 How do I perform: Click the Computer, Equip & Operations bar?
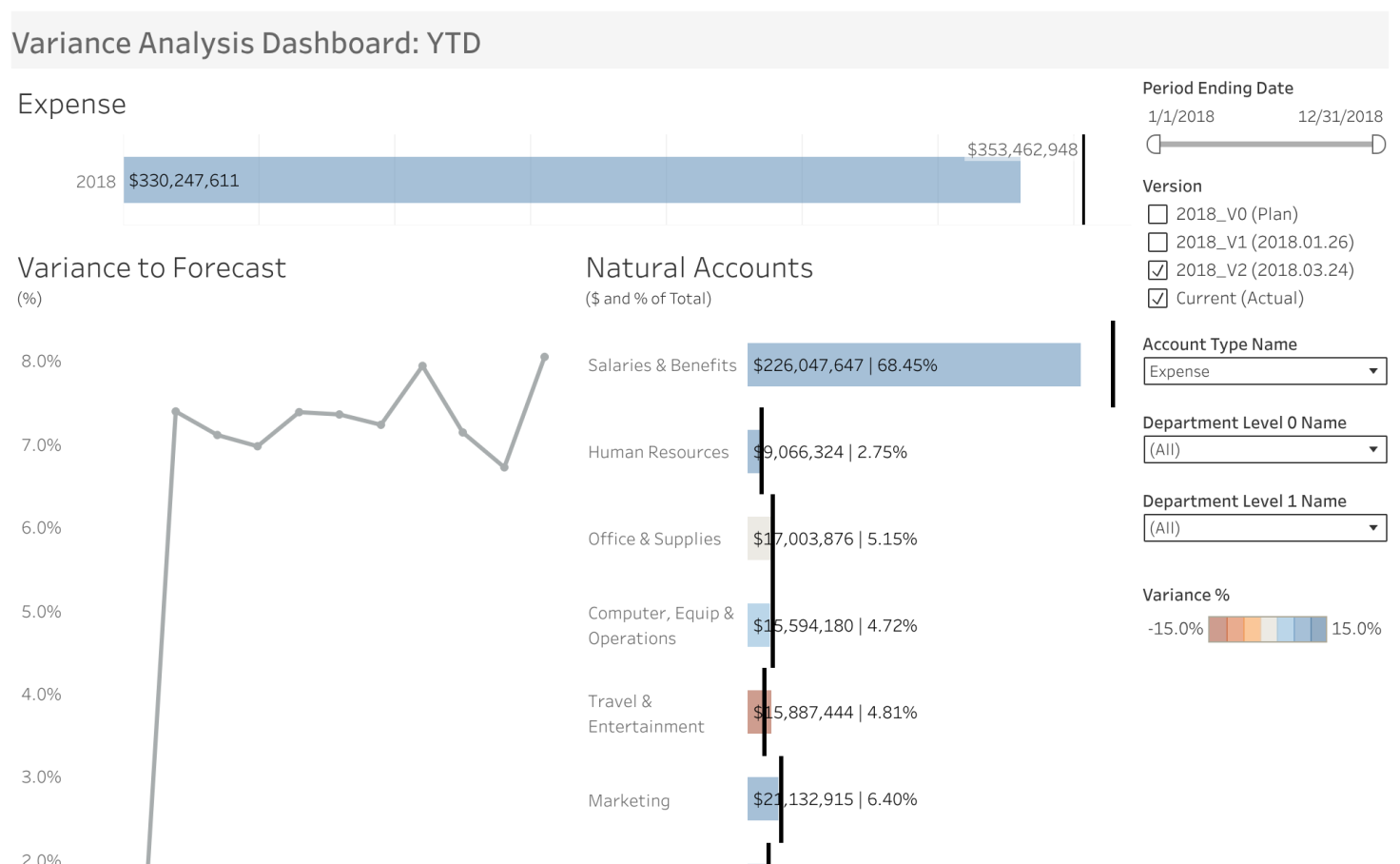pyautogui.click(x=758, y=625)
